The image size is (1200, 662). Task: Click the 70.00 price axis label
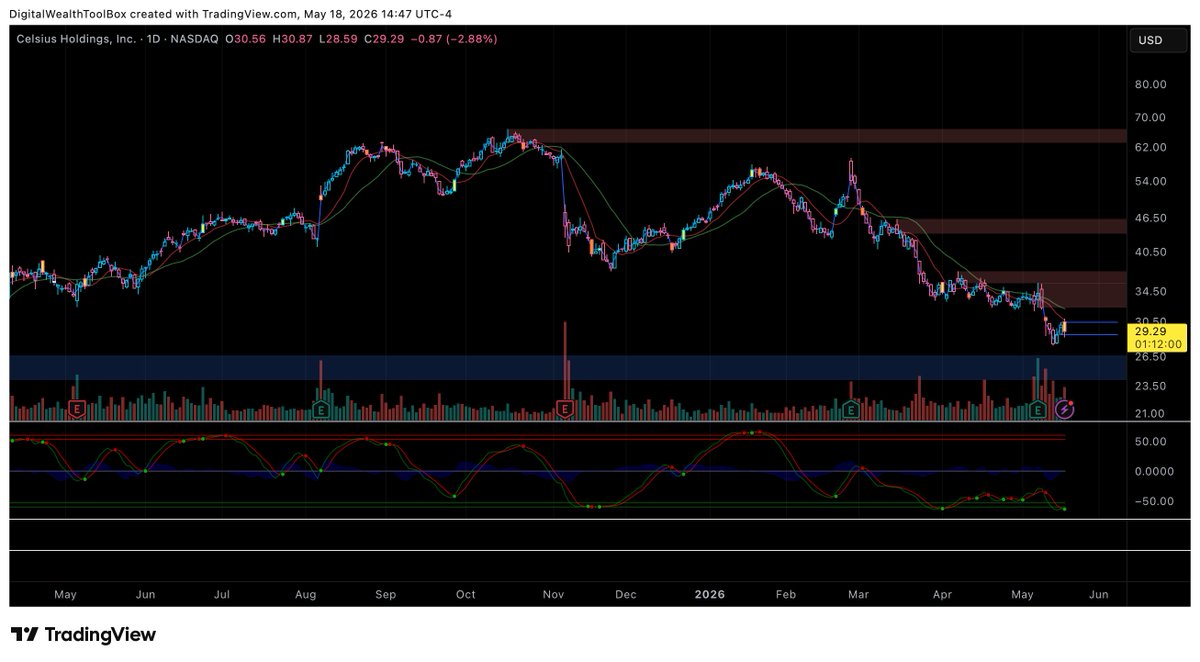pyautogui.click(x=1152, y=117)
